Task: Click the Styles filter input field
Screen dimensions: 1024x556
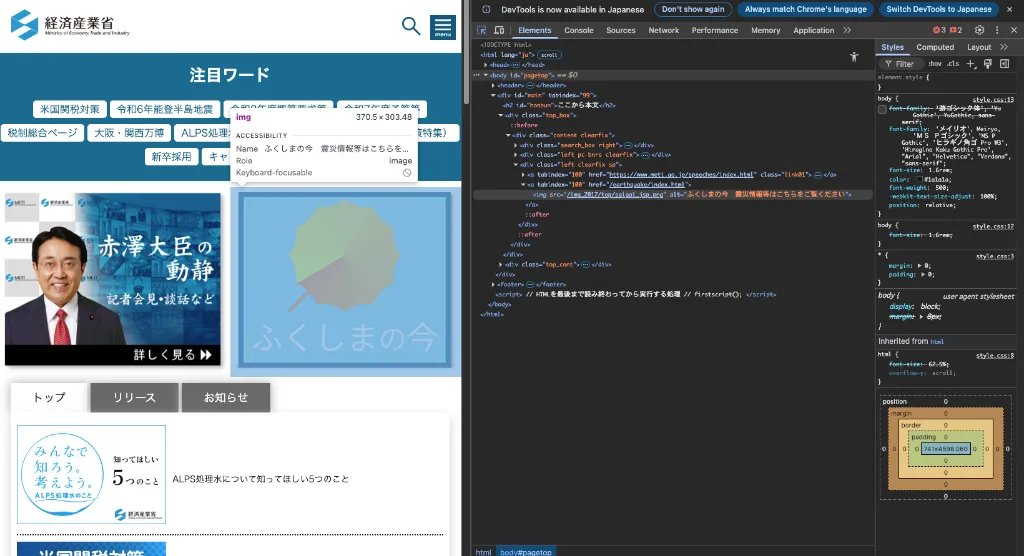Action: (x=901, y=63)
